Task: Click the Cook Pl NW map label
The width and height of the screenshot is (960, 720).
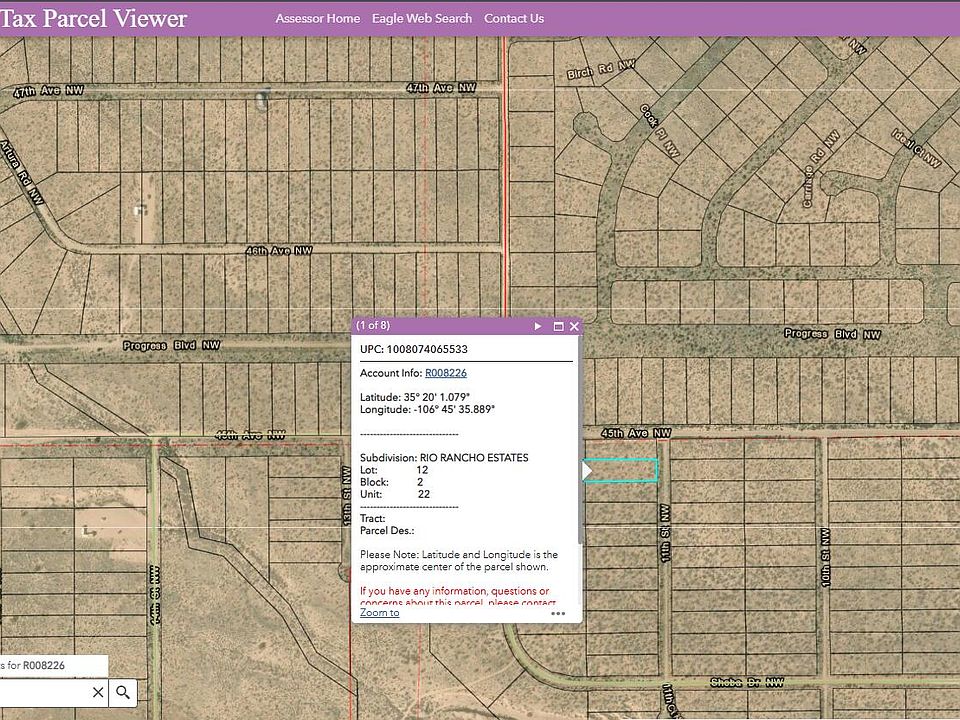Action: (659, 132)
